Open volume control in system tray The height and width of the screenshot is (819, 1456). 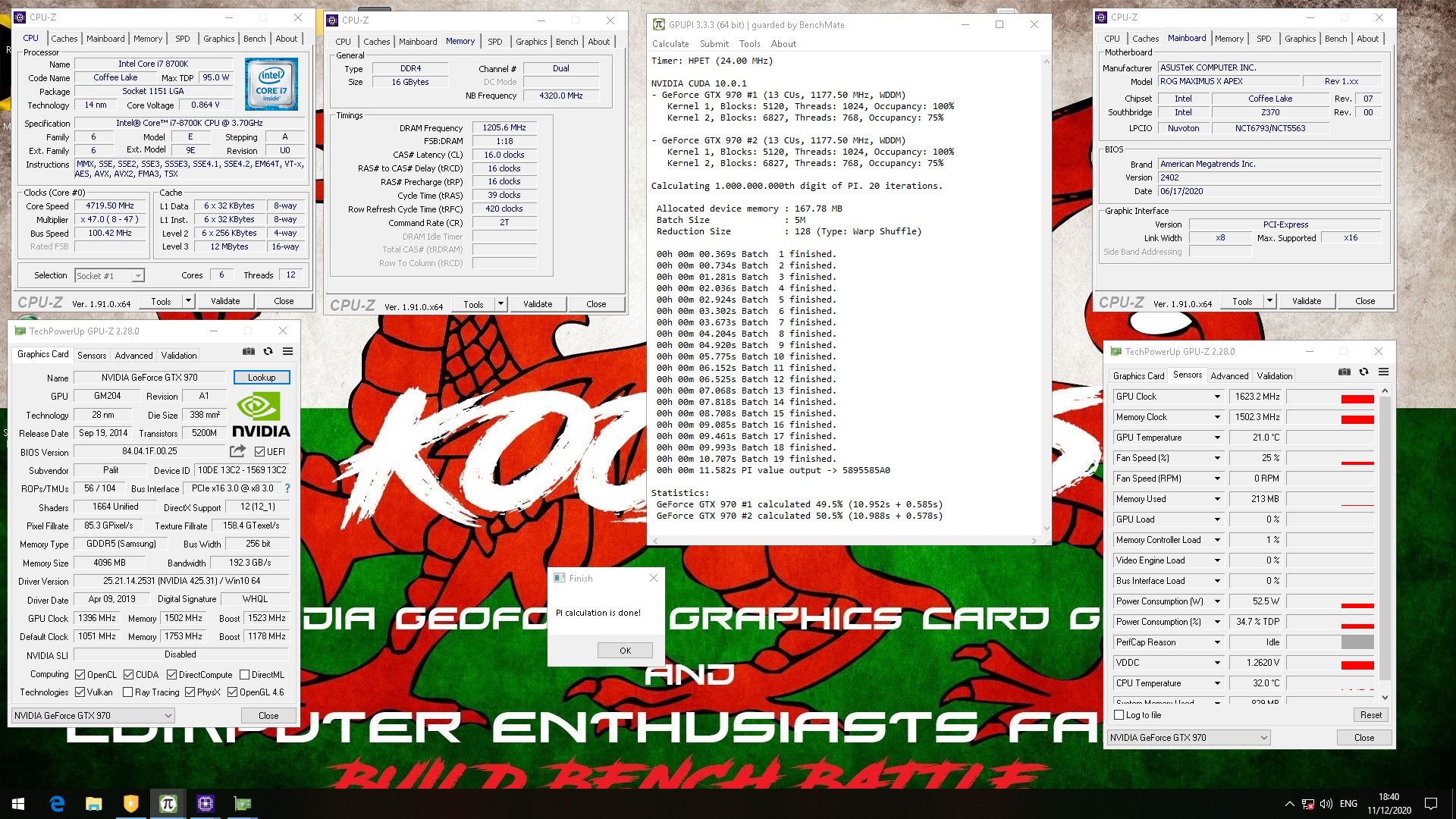pyautogui.click(x=1326, y=804)
